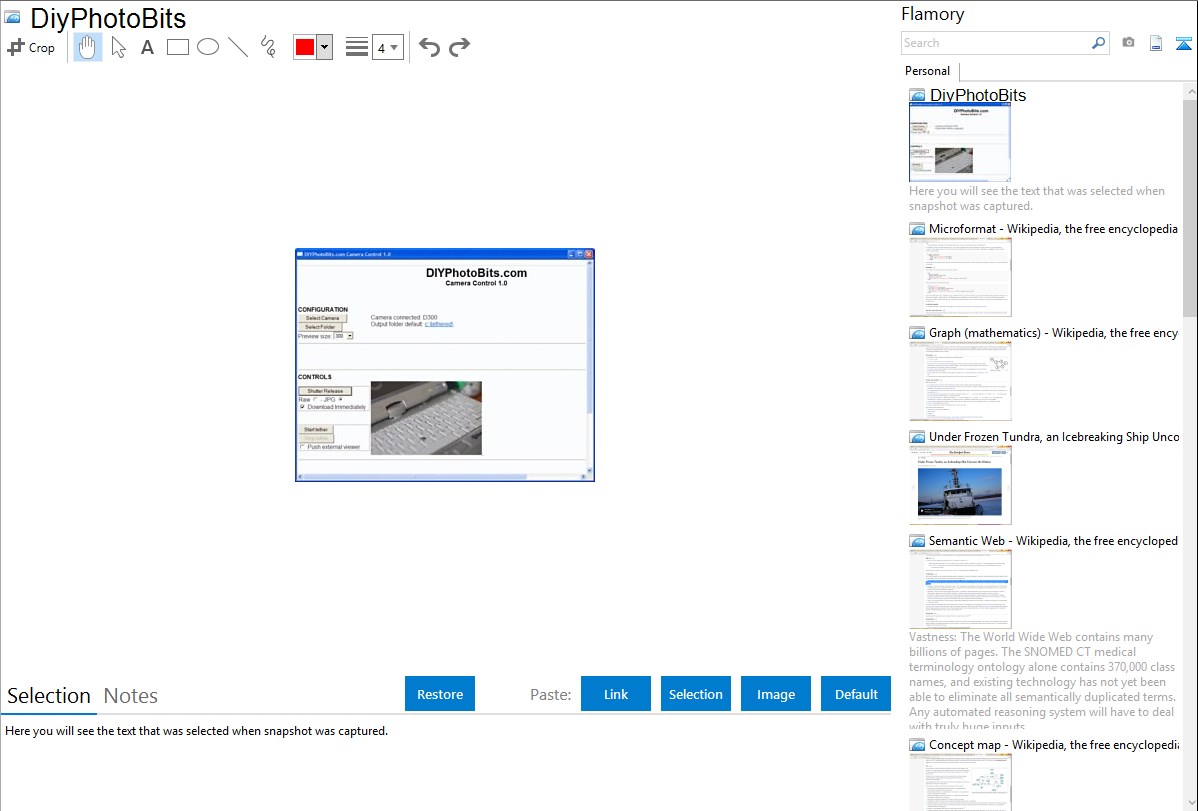The height and width of the screenshot is (811, 1198).
Task: Click the document page icon in Flamory
Action: 1156,44
